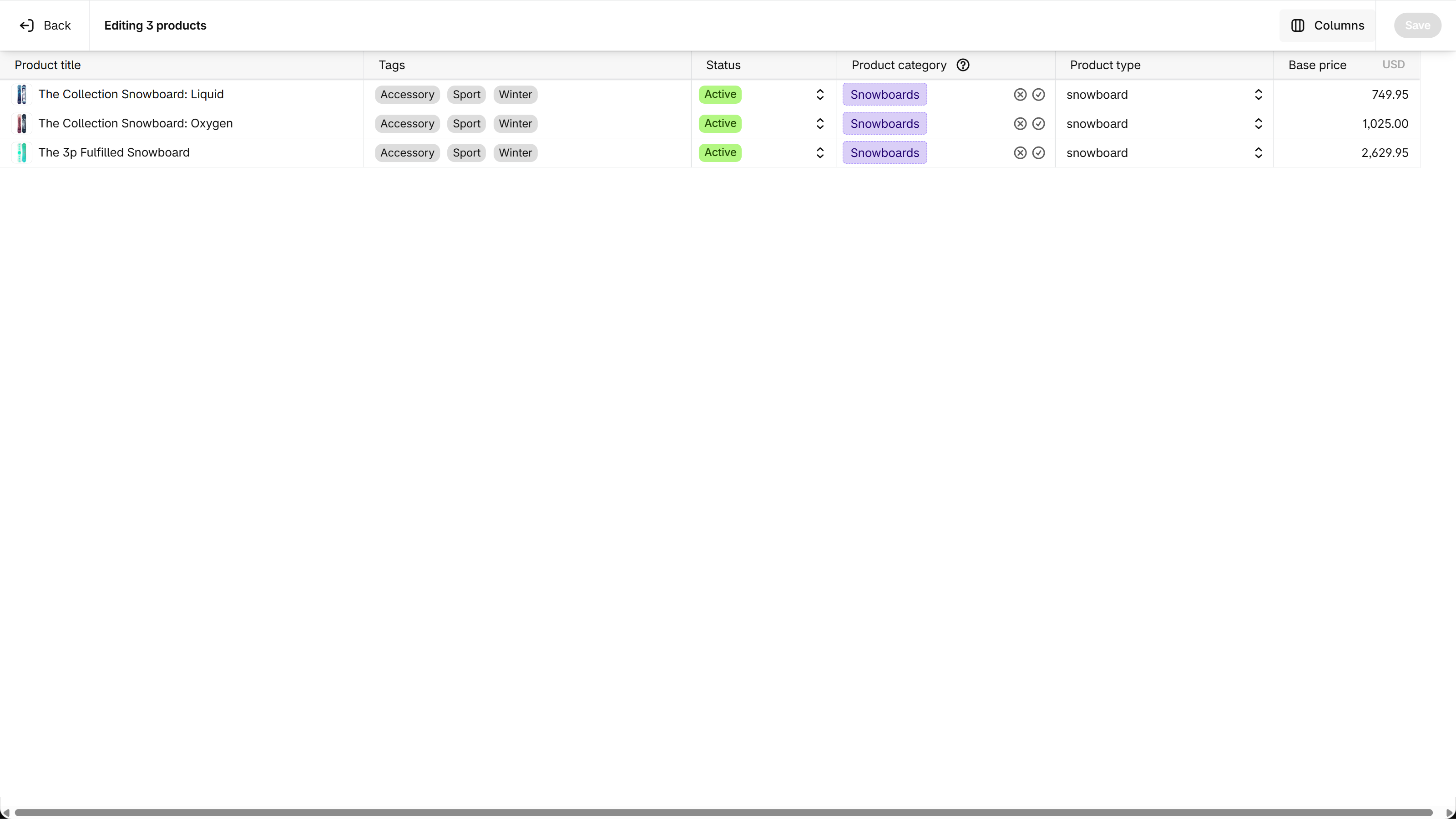This screenshot has width=1456, height=819.
Task: Click the Tags column header
Action: (392, 65)
